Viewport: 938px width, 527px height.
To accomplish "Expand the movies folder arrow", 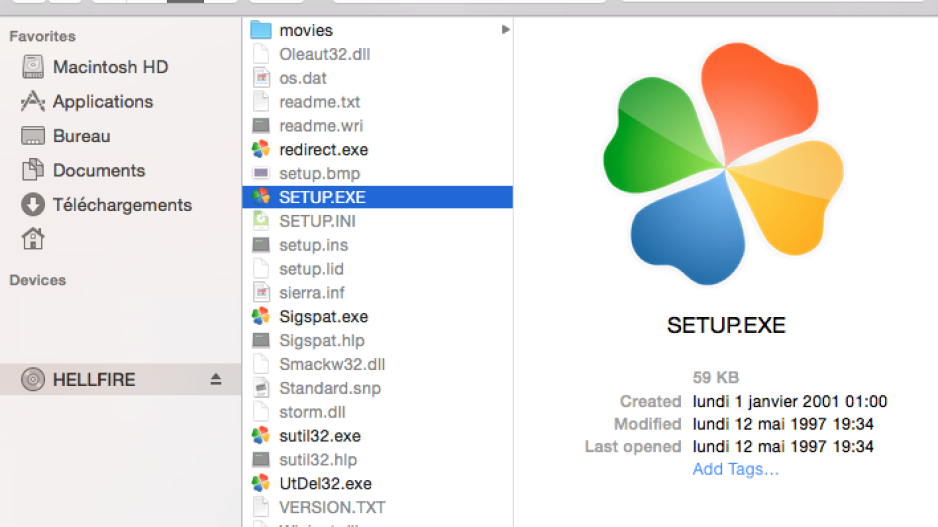I will (505, 29).
